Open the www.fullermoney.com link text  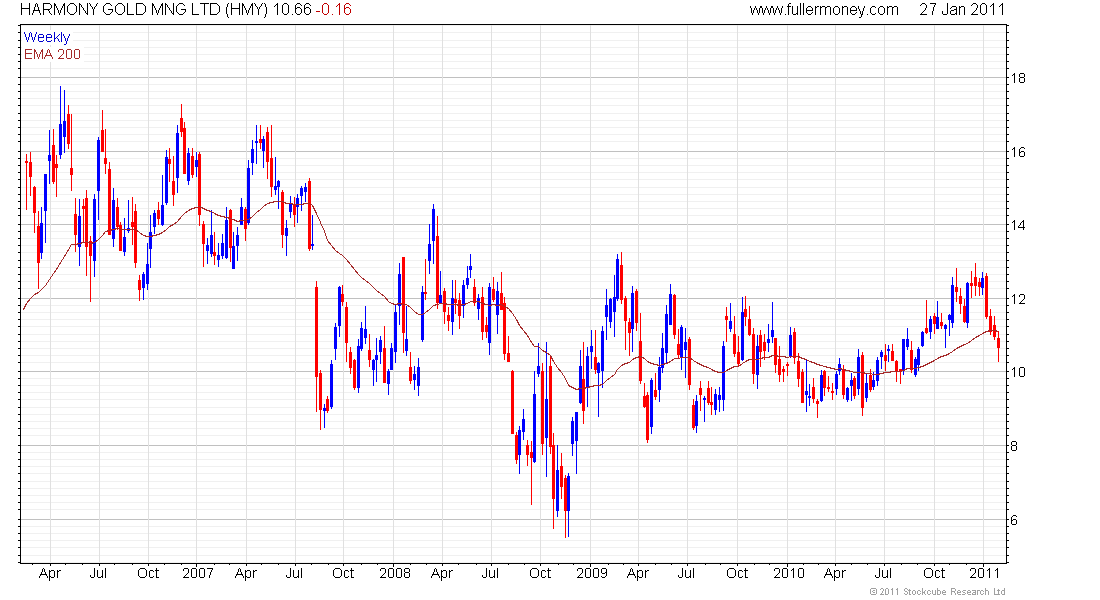[x=824, y=10]
